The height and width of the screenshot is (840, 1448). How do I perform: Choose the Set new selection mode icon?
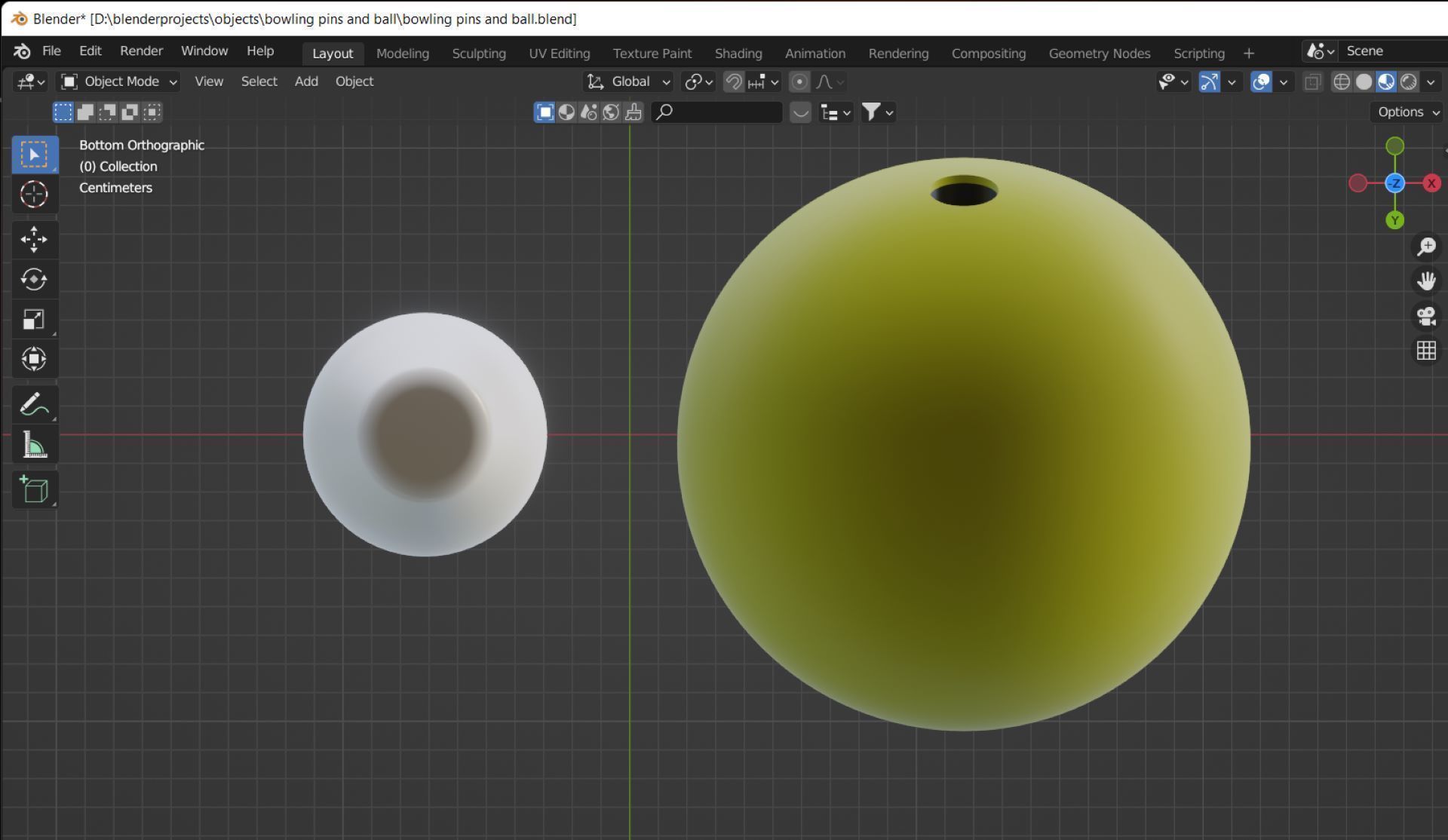click(x=63, y=112)
